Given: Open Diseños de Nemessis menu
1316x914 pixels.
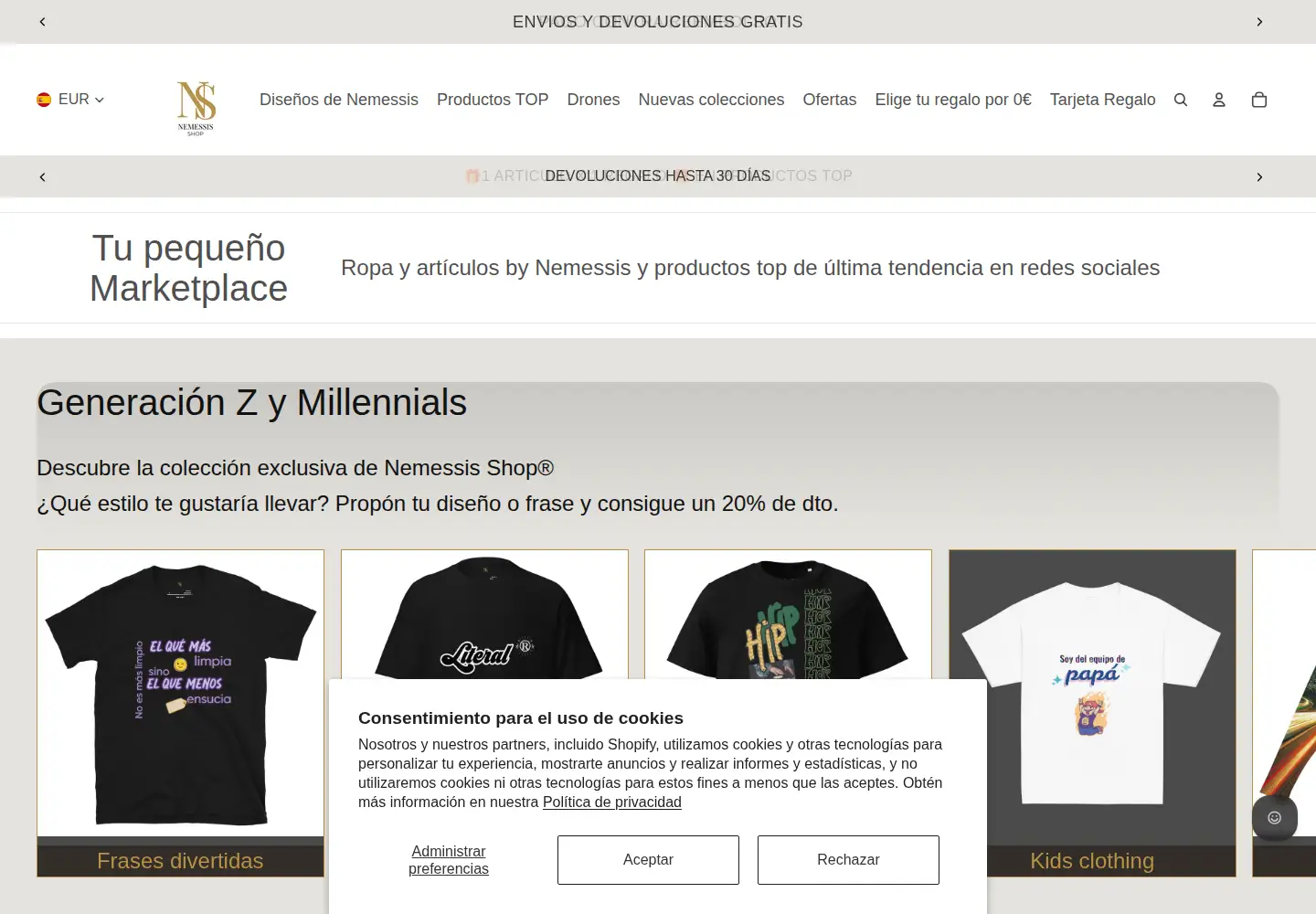Looking at the screenshot, I should point(339,100).
